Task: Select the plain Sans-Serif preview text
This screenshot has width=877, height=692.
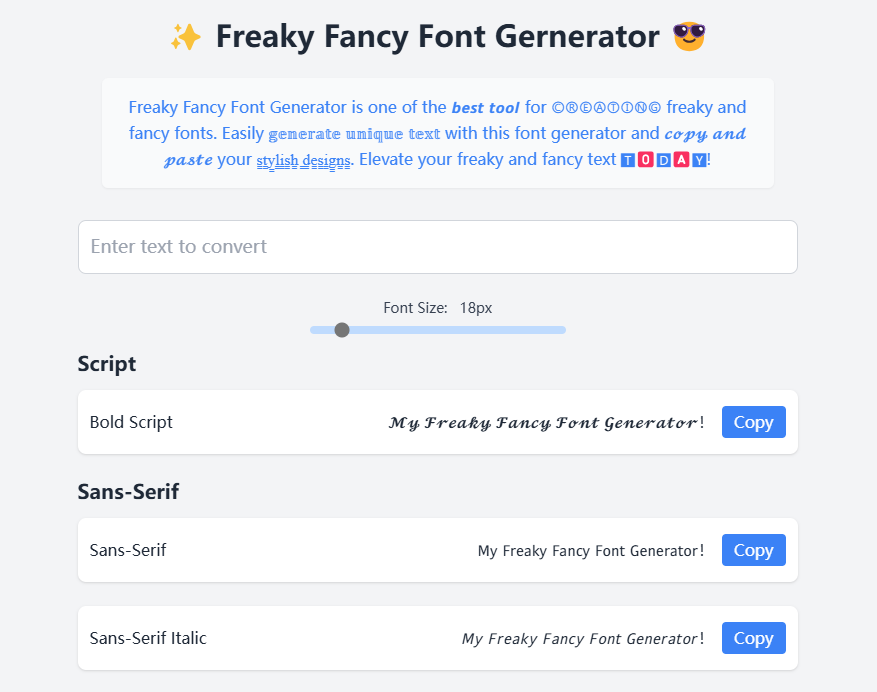Action: point(590,551)
